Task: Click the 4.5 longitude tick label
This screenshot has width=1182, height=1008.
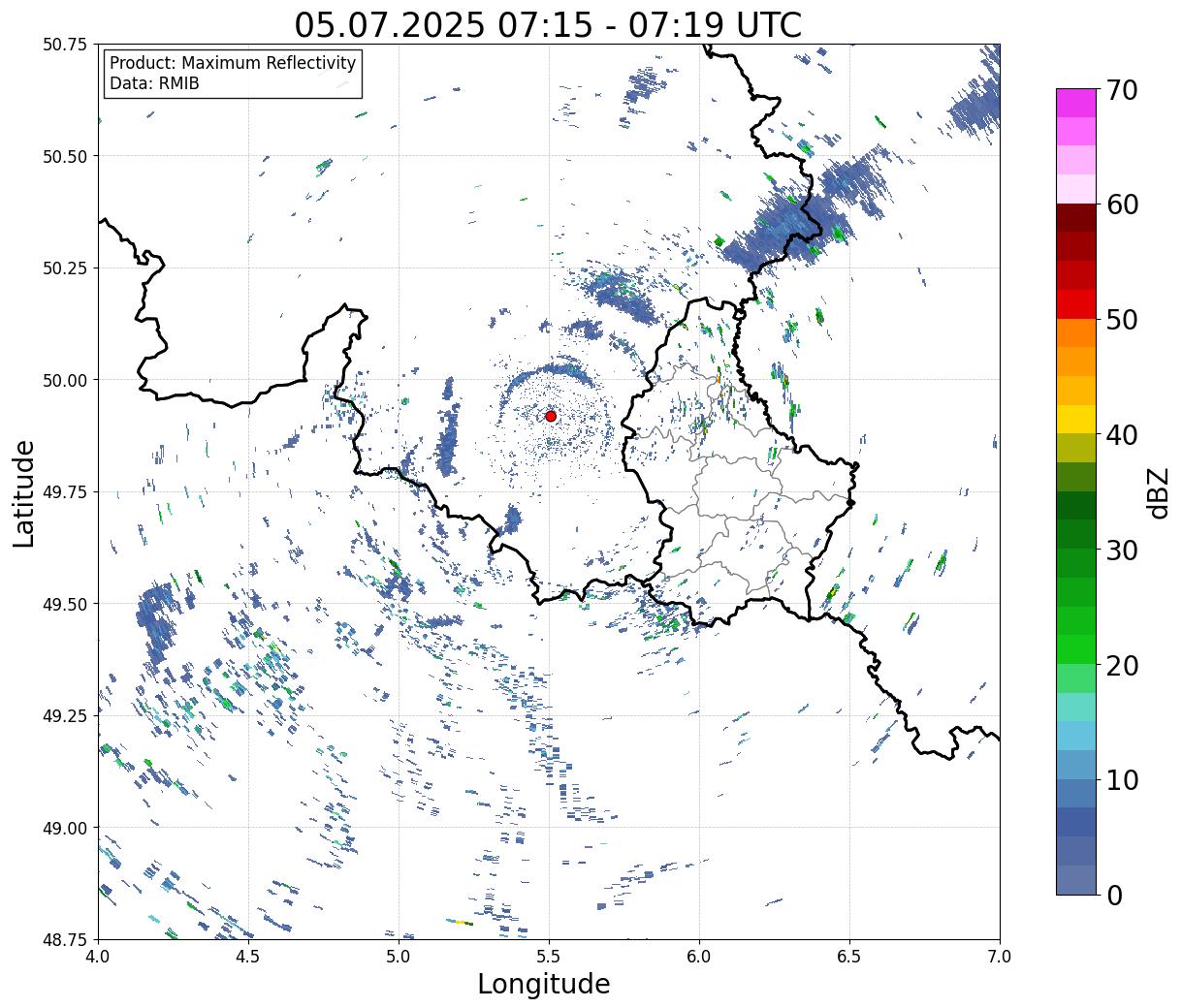Action: click(248, 957)
